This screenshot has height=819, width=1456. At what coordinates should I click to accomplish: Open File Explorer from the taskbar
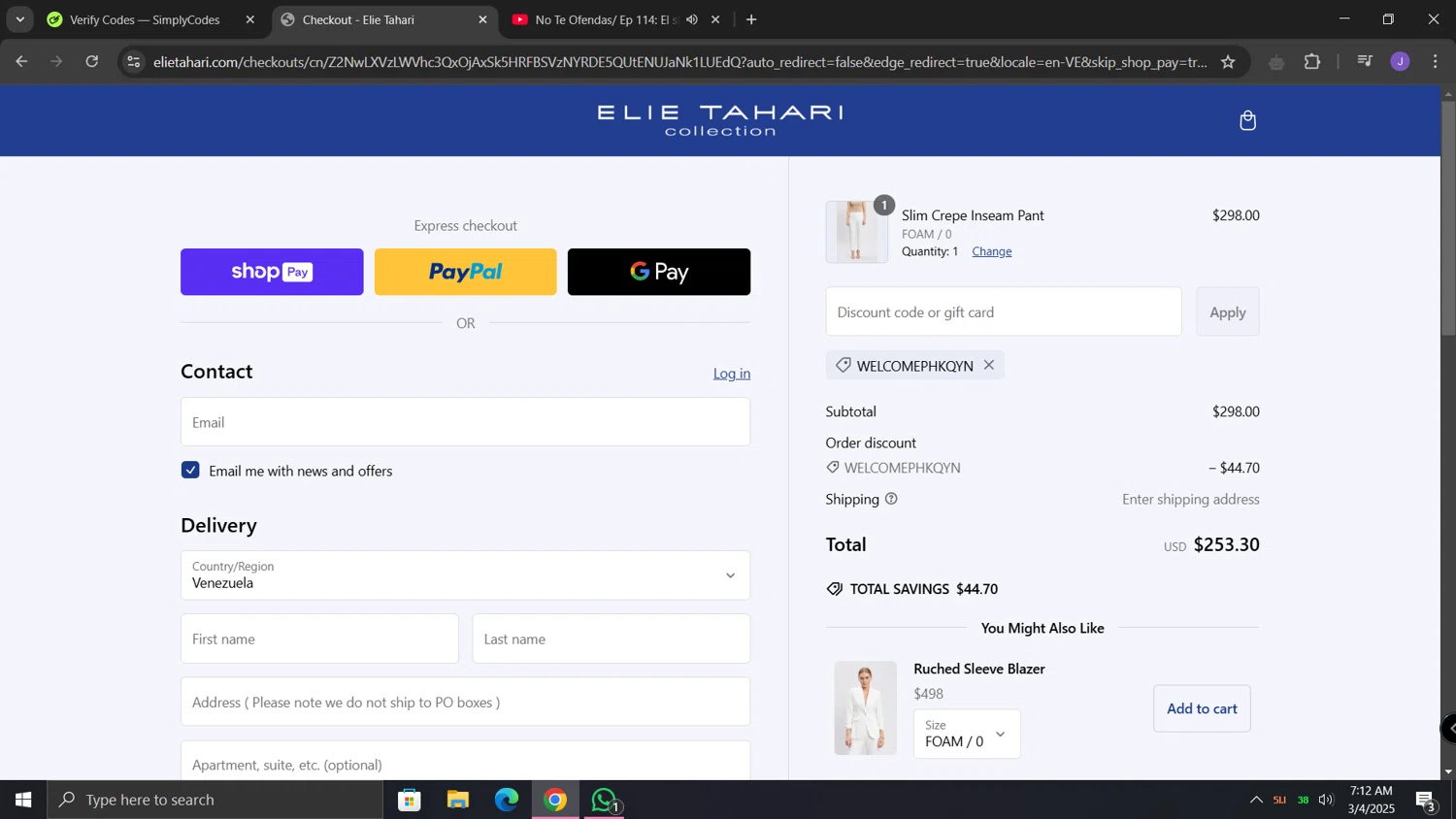coord(458,800)
